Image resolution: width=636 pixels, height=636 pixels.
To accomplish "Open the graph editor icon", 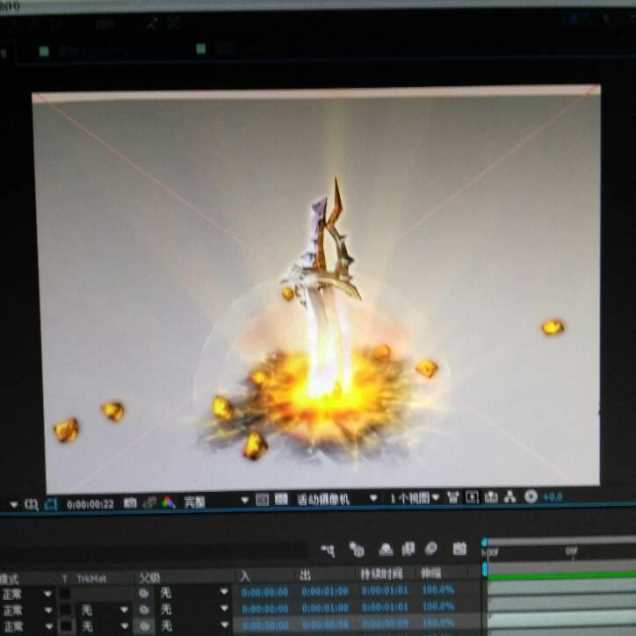I will (459, 549).
